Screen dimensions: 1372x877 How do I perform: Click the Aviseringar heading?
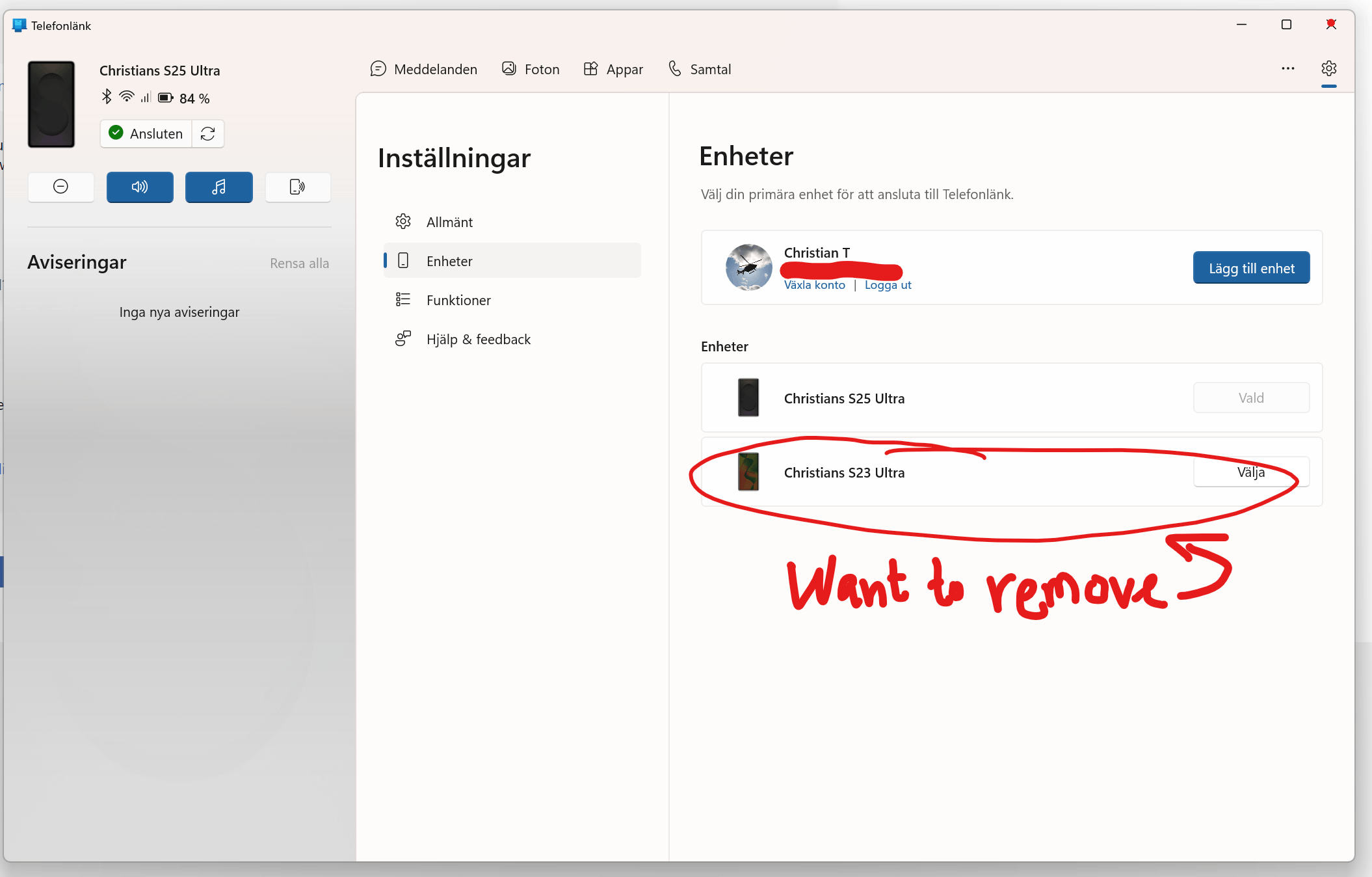pyautogui.click(x=77, y=262)
